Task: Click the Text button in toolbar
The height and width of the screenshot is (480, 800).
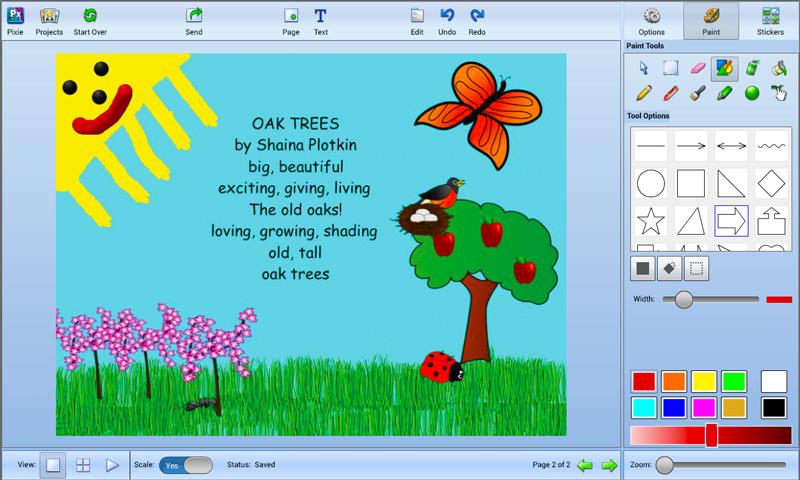Action: (x=320, y=20)
